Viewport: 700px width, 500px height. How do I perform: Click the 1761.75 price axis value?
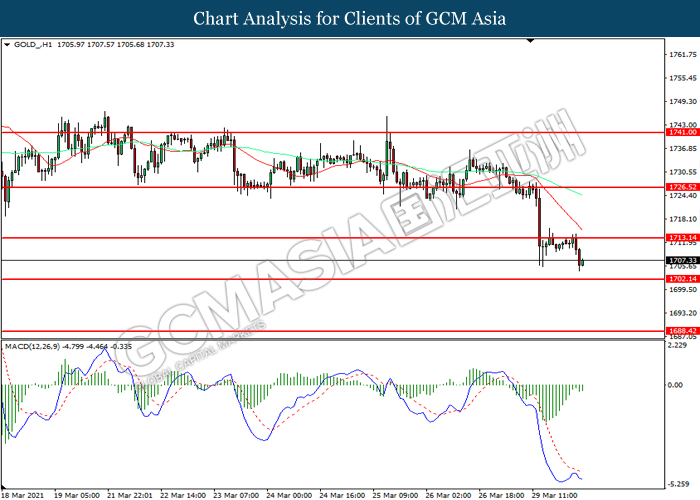(683, 54)
